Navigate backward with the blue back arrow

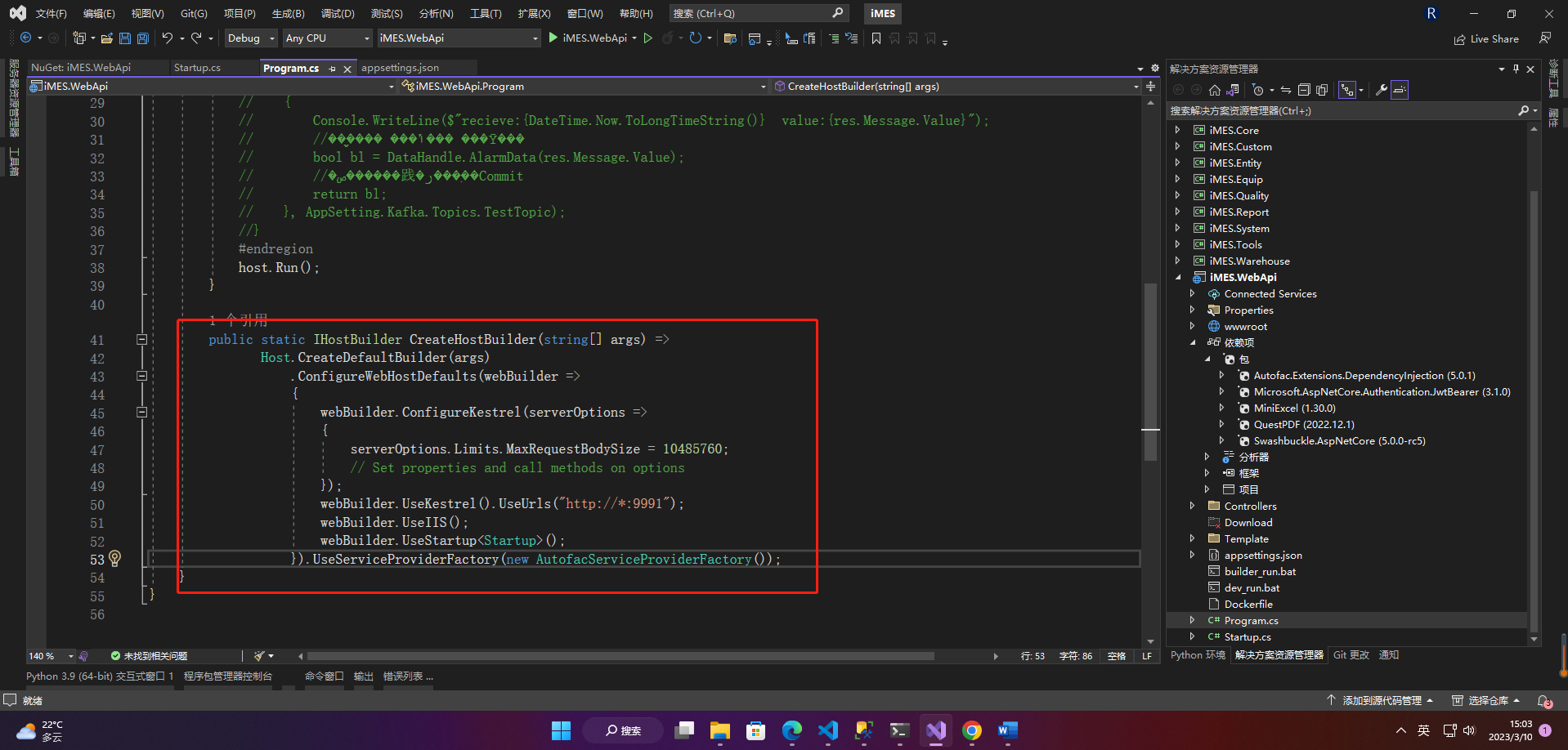(26, 38)
